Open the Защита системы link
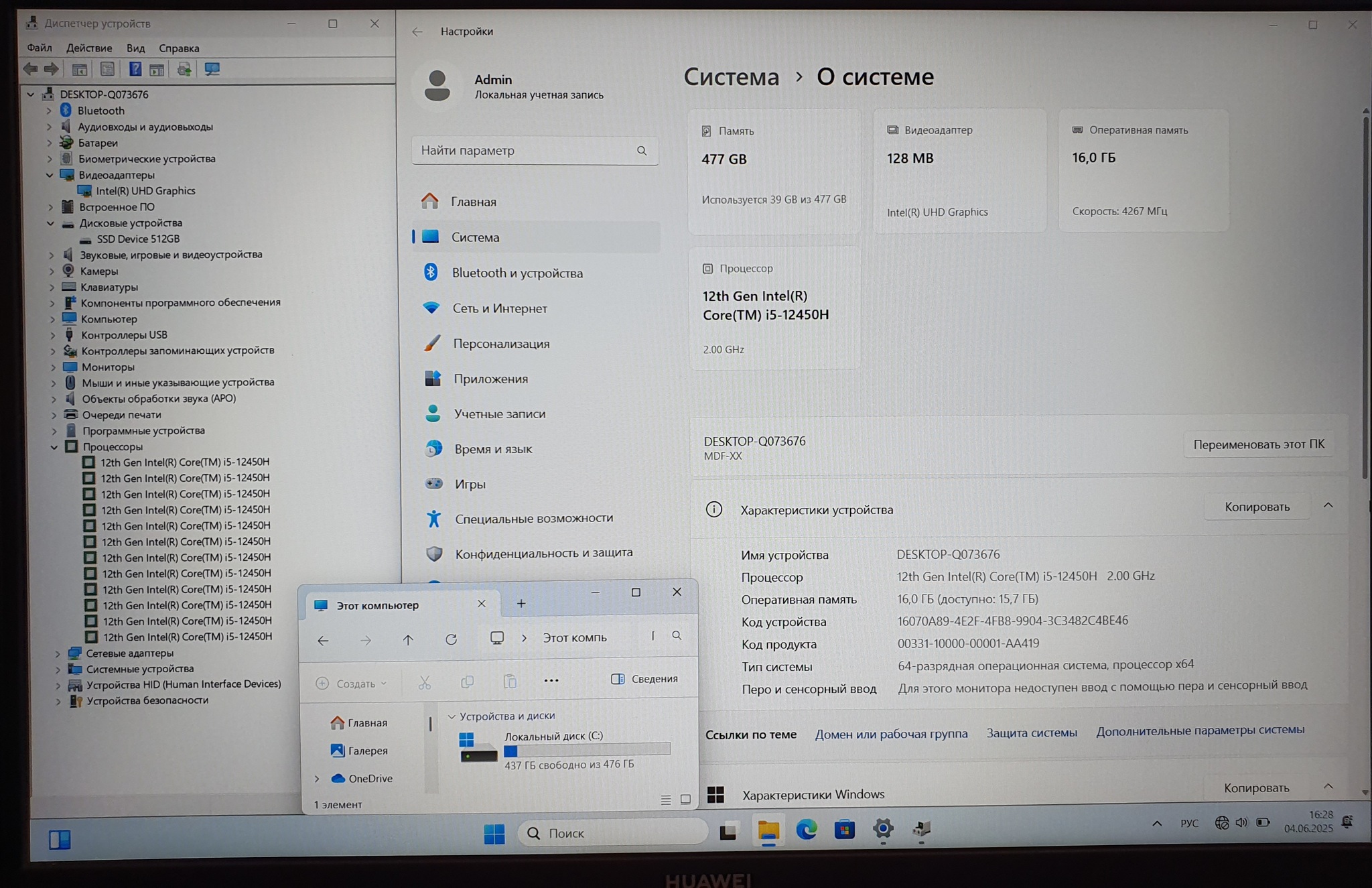The height and width of the screenshot is (888, 1372). tap(1031, 733)
